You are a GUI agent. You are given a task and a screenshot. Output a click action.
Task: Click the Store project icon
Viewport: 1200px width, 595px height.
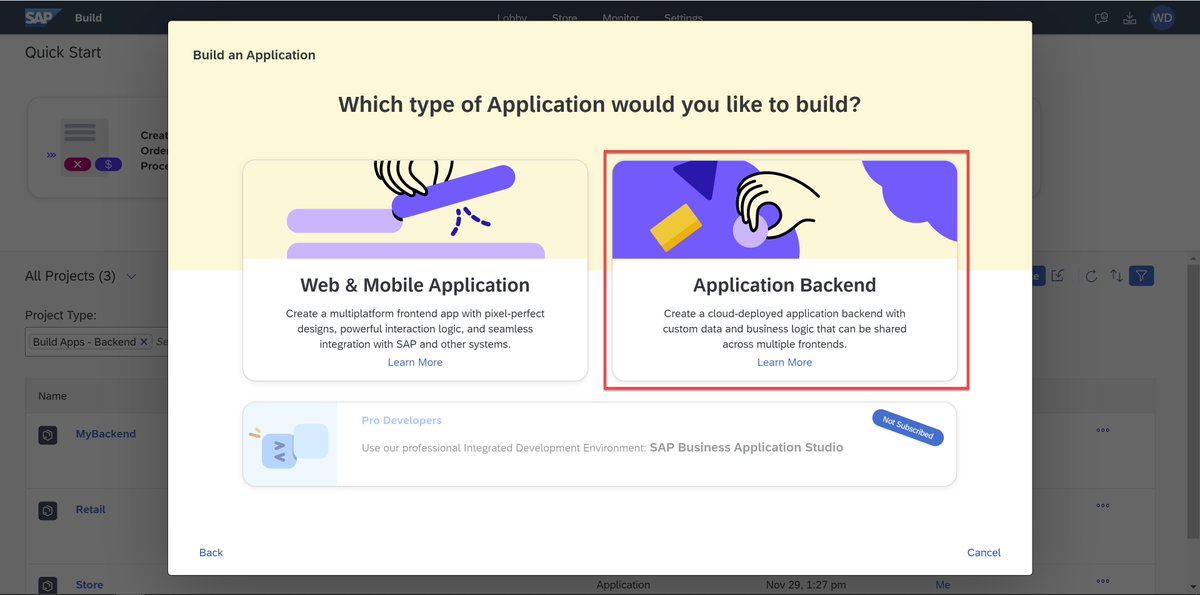point(47,585)
